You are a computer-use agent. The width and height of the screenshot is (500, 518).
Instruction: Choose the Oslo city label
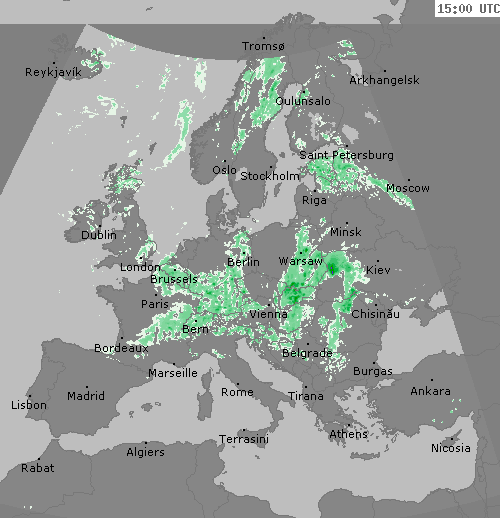click(x=224, y=170)
